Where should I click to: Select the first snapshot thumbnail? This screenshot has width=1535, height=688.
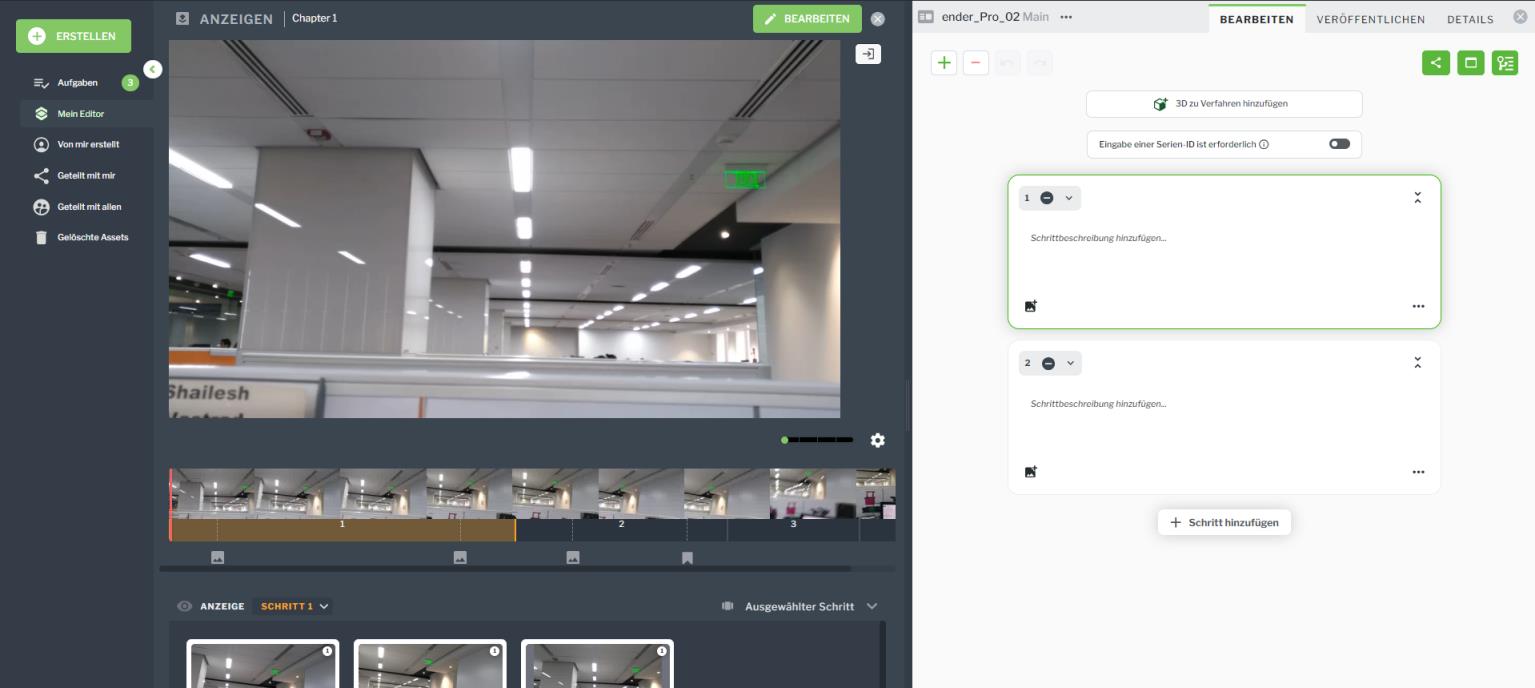[x=263, y=664]
